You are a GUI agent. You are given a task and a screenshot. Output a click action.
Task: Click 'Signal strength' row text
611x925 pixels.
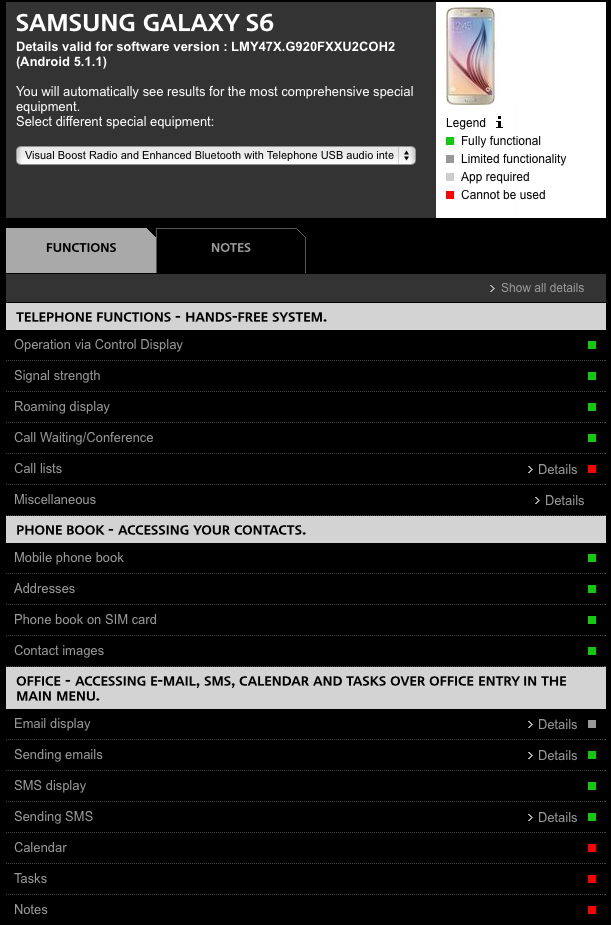[x=57, y=376]
